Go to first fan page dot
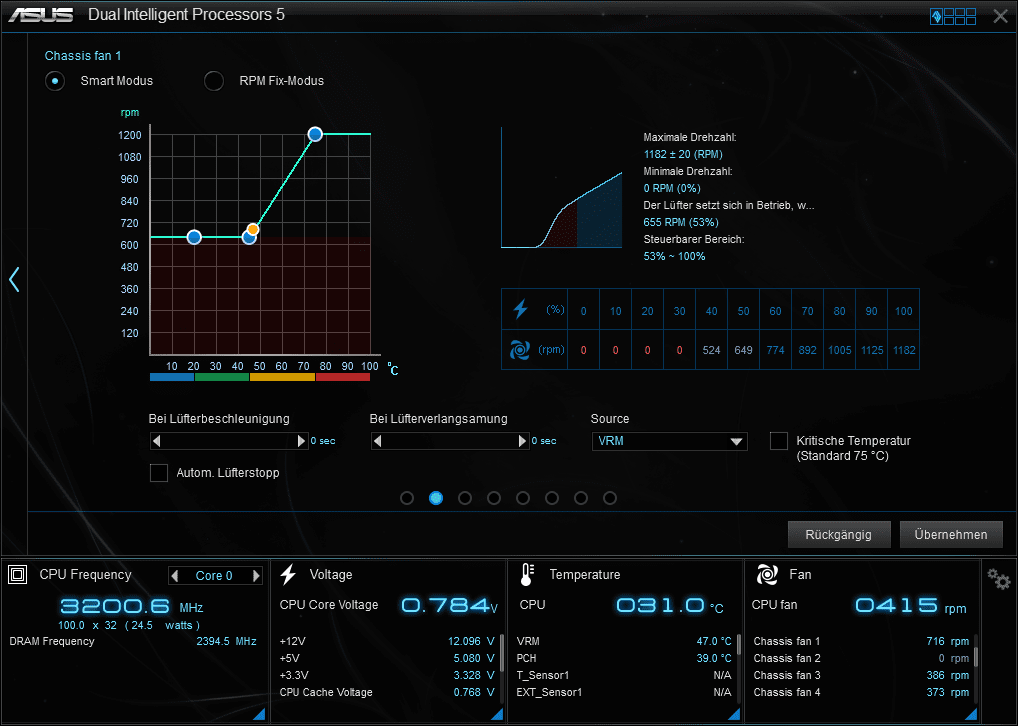 pyautogui.click(x=407, y=498)
